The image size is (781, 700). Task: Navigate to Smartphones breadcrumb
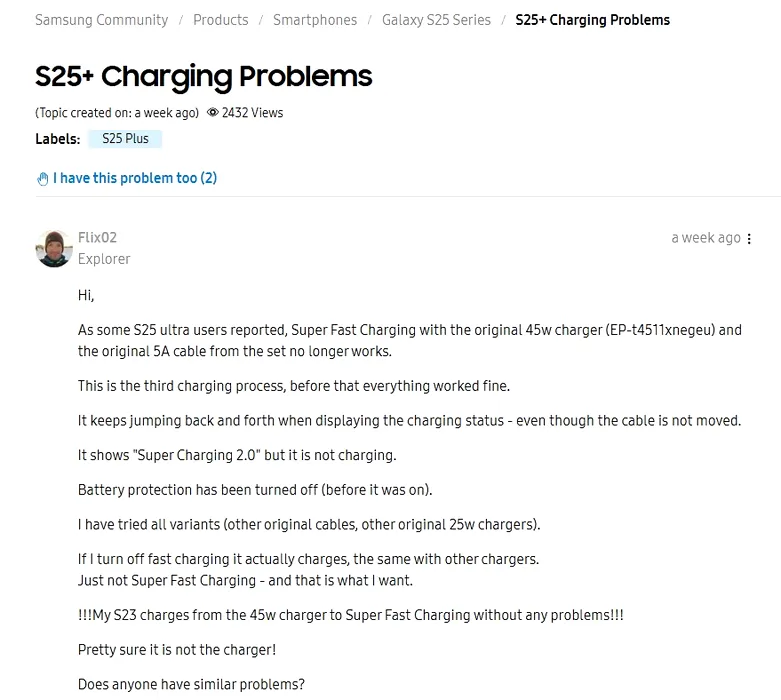pyautogui.click(x=315, y=20)
